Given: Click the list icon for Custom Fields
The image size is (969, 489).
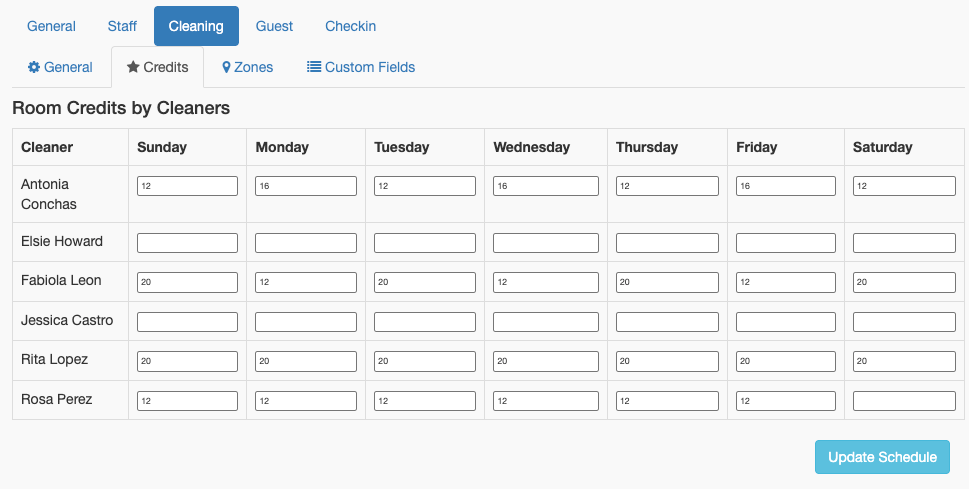Looking at the screenshot, I should pyautogui.click(x=314, y=67).
